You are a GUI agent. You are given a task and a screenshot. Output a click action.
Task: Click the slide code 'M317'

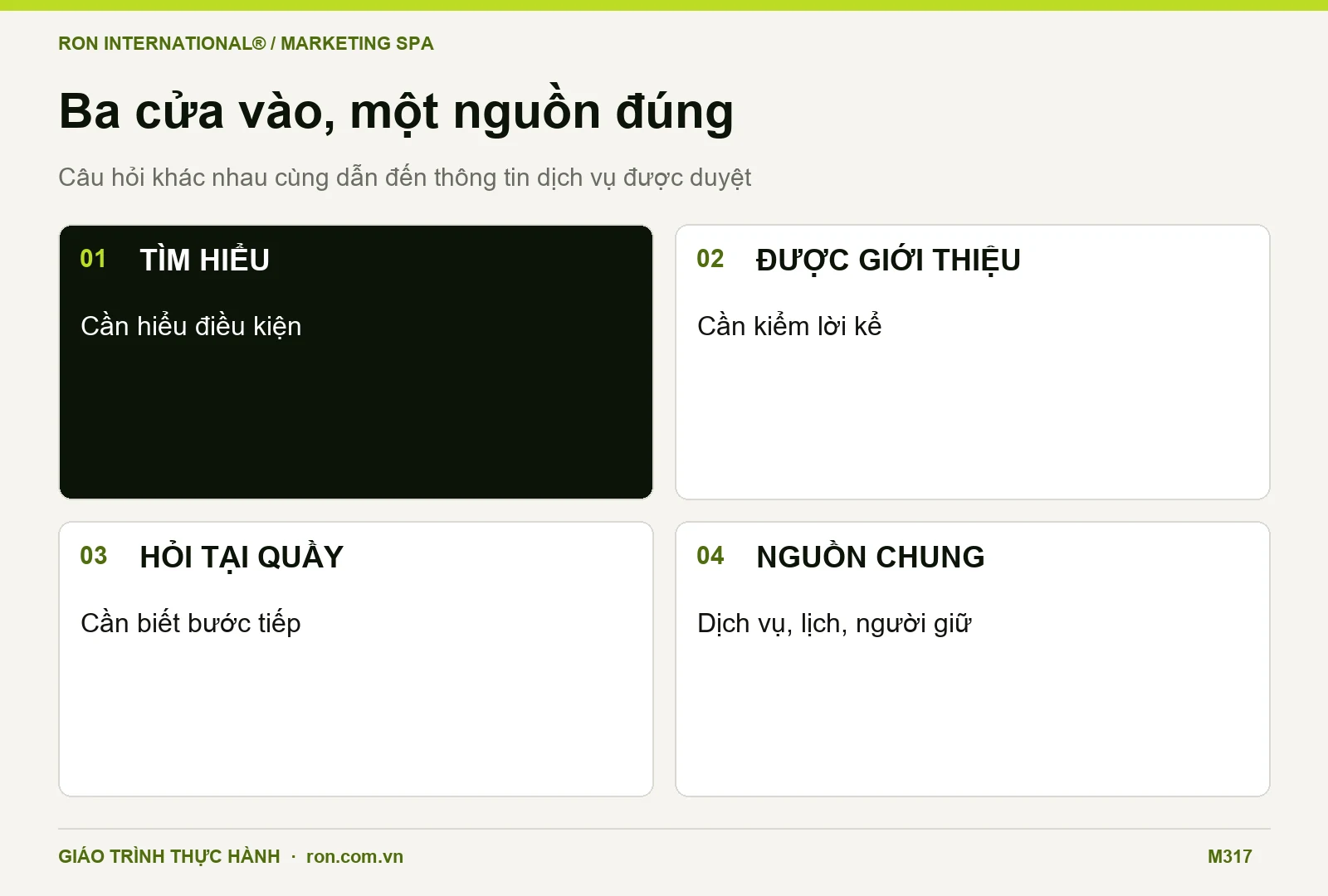point(1230,857)
